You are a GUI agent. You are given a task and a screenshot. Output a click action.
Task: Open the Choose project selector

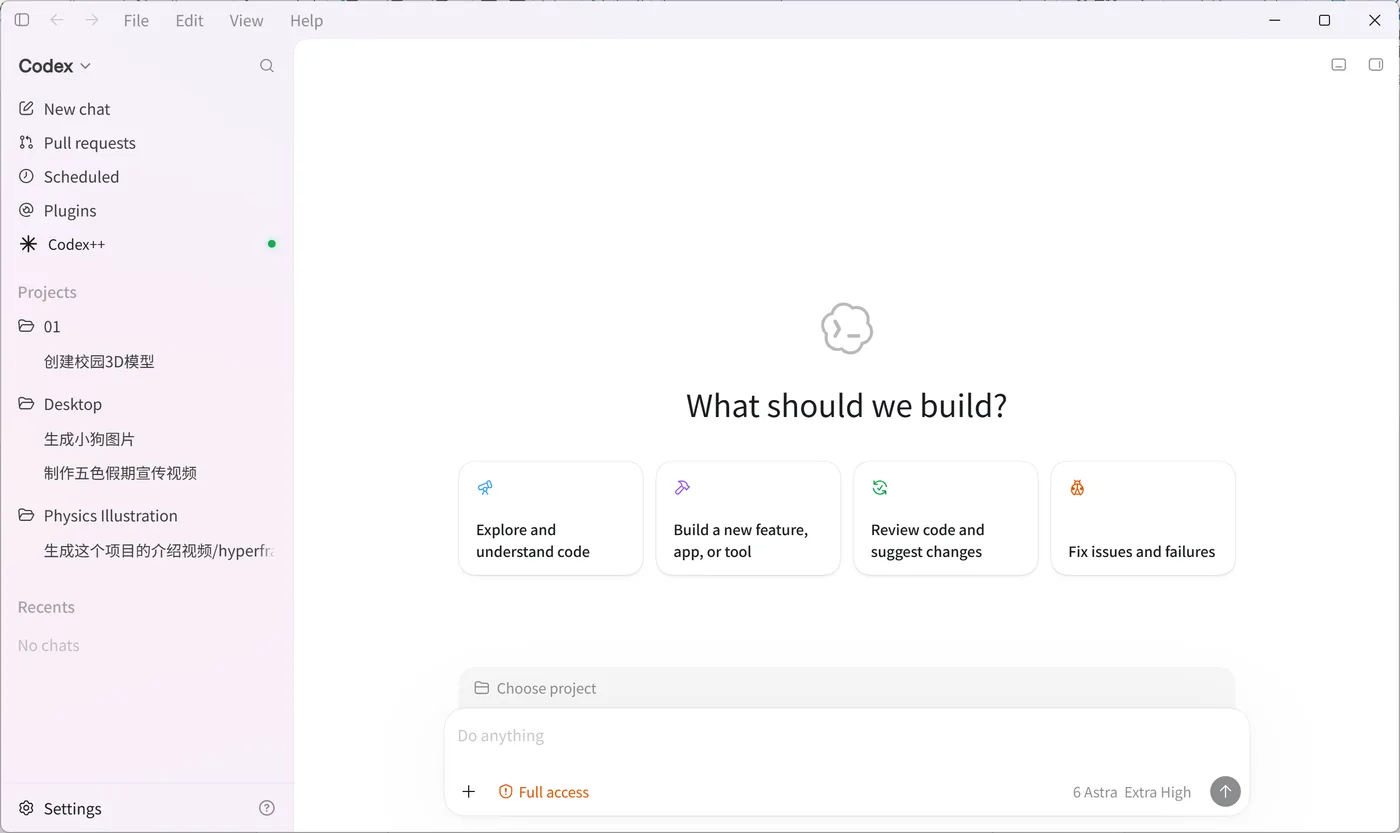click(536, 688)
